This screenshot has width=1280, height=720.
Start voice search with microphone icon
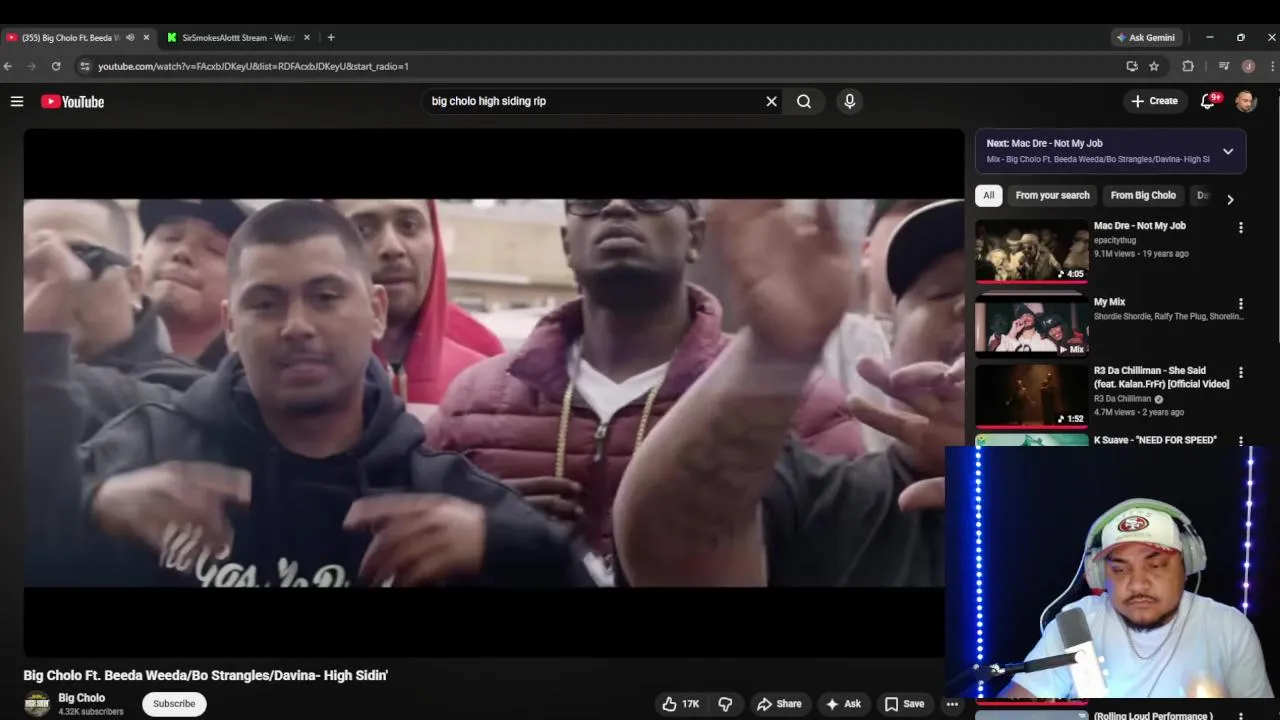pos(849,101)
